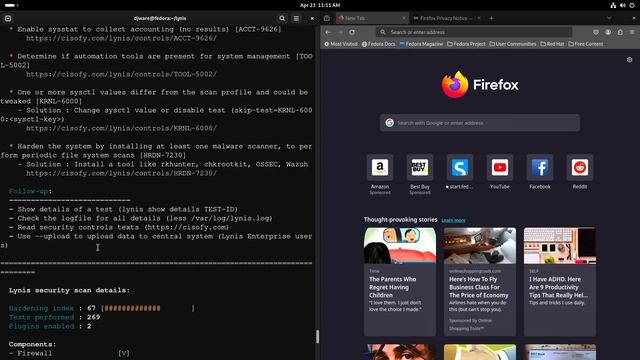Open the Reddit shortcut tile
The width and height of the screenshot is (640, 360).
click(x=580, y=167)
